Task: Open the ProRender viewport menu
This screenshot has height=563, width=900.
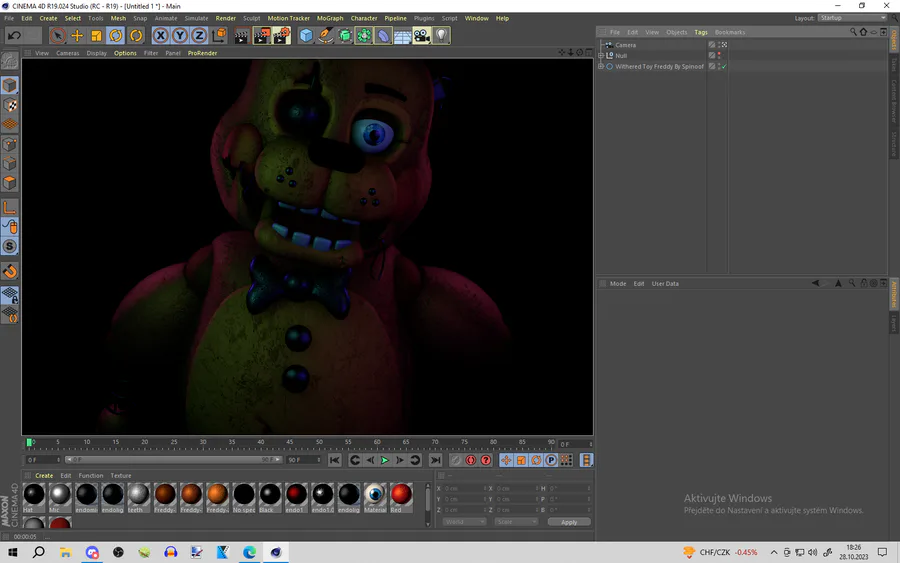Action: [203, 53]
